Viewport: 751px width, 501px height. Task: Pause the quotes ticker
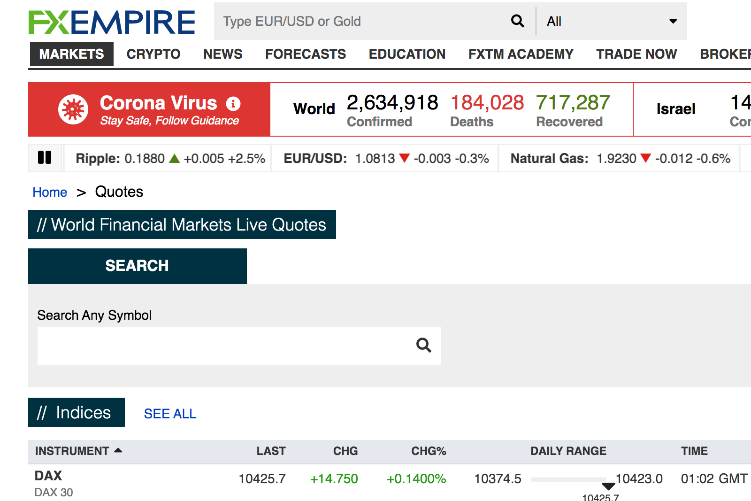click(x=45, y=158)
